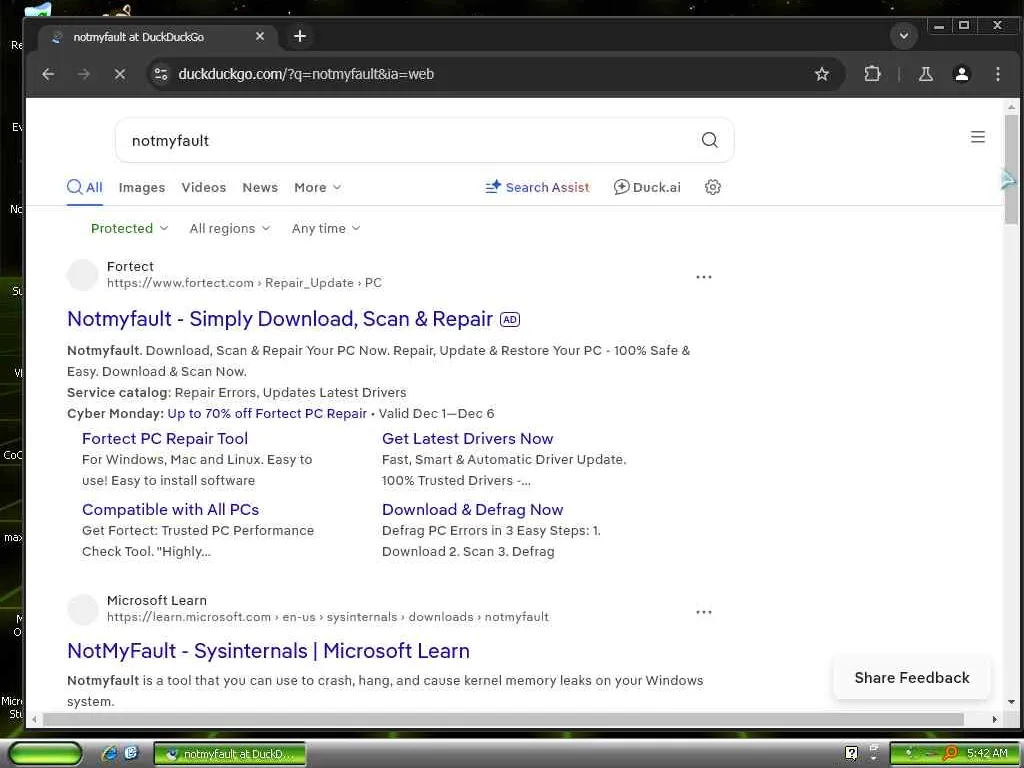Stop loading the page with the X button
1024x768 pixels.
[120, 74]
